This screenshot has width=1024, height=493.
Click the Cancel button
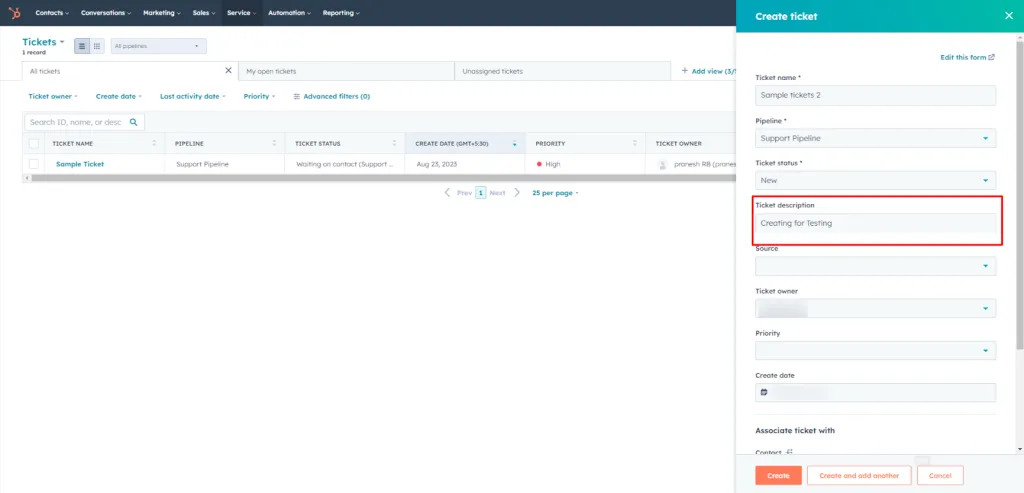[x=940, y=475]
